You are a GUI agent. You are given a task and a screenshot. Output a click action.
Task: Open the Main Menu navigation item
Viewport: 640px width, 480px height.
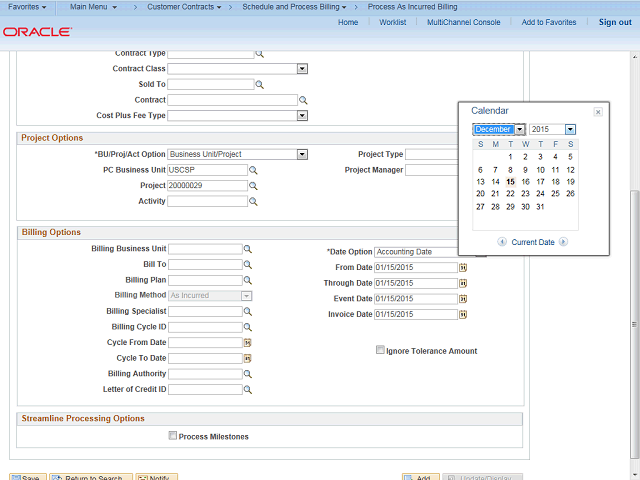coord(93,7)
